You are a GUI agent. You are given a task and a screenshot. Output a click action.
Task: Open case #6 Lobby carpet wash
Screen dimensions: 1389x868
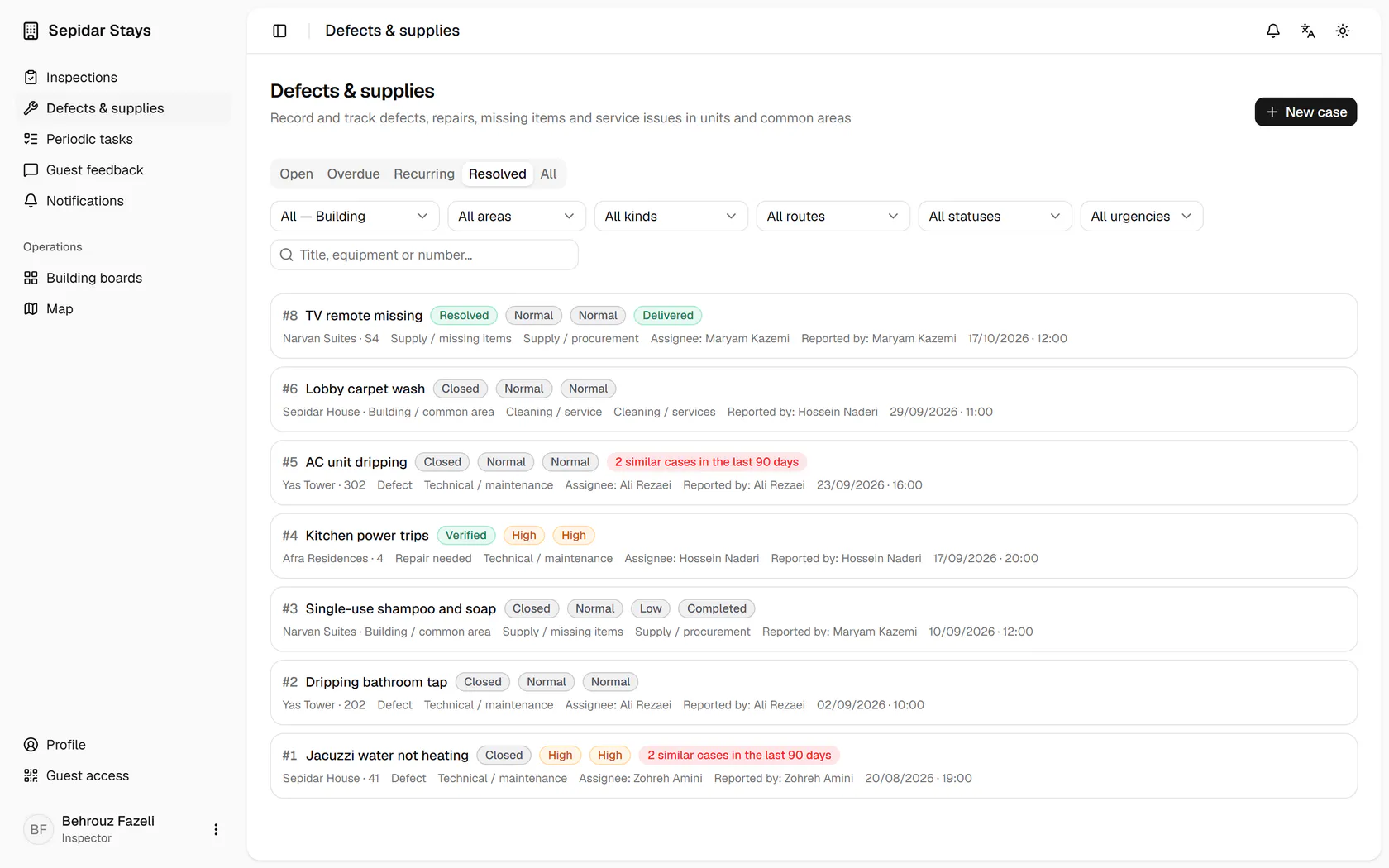(814, 399)
